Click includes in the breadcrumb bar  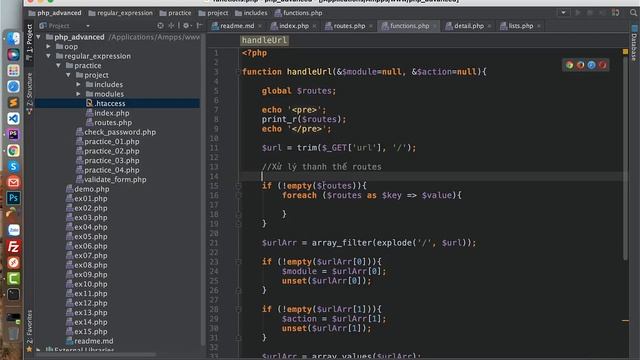251,13
